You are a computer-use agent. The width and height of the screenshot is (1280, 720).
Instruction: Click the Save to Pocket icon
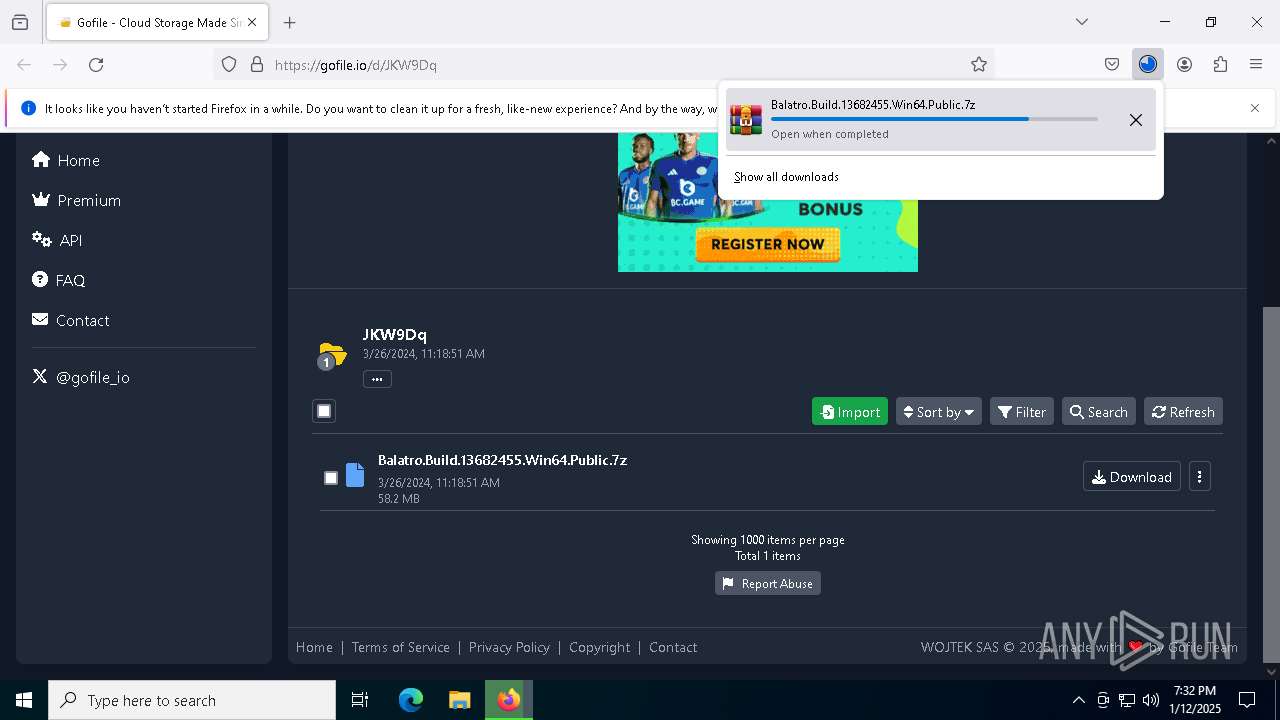[x=1112, y=64]
